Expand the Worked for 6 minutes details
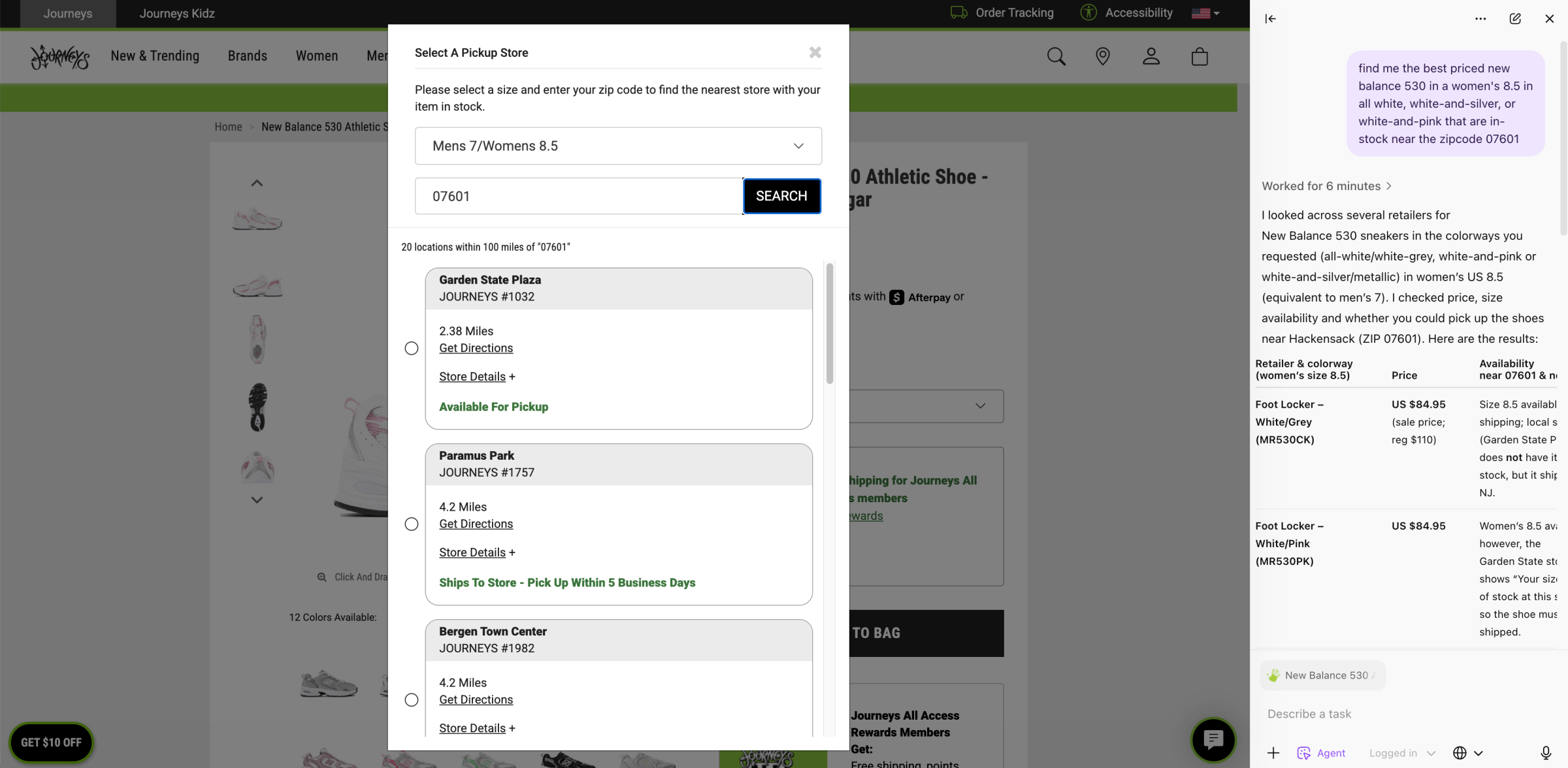The height and width of the screenshot is (768, 1568). click(x=1326, y=186)
